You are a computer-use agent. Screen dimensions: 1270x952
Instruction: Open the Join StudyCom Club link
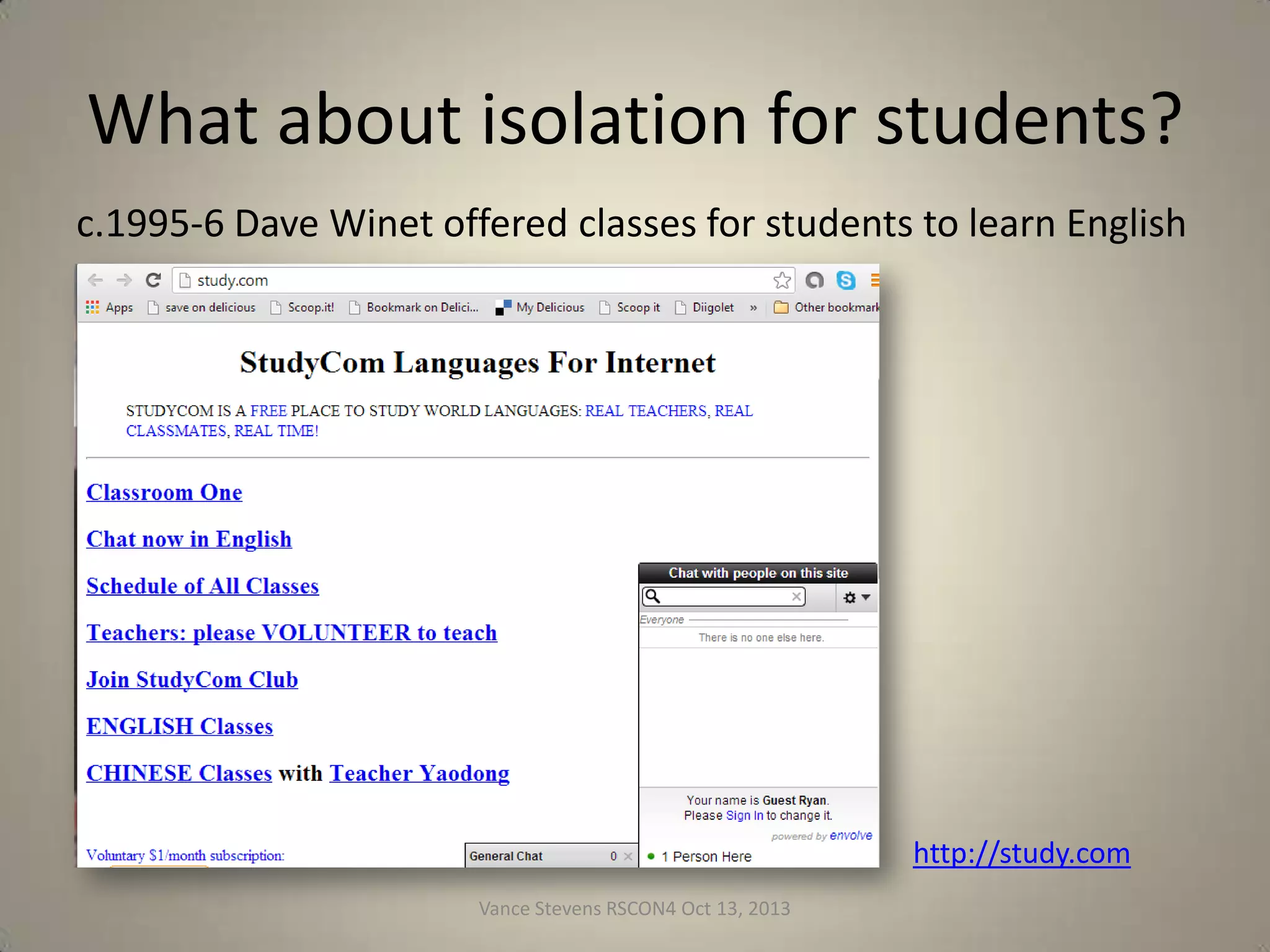[192, 680]
